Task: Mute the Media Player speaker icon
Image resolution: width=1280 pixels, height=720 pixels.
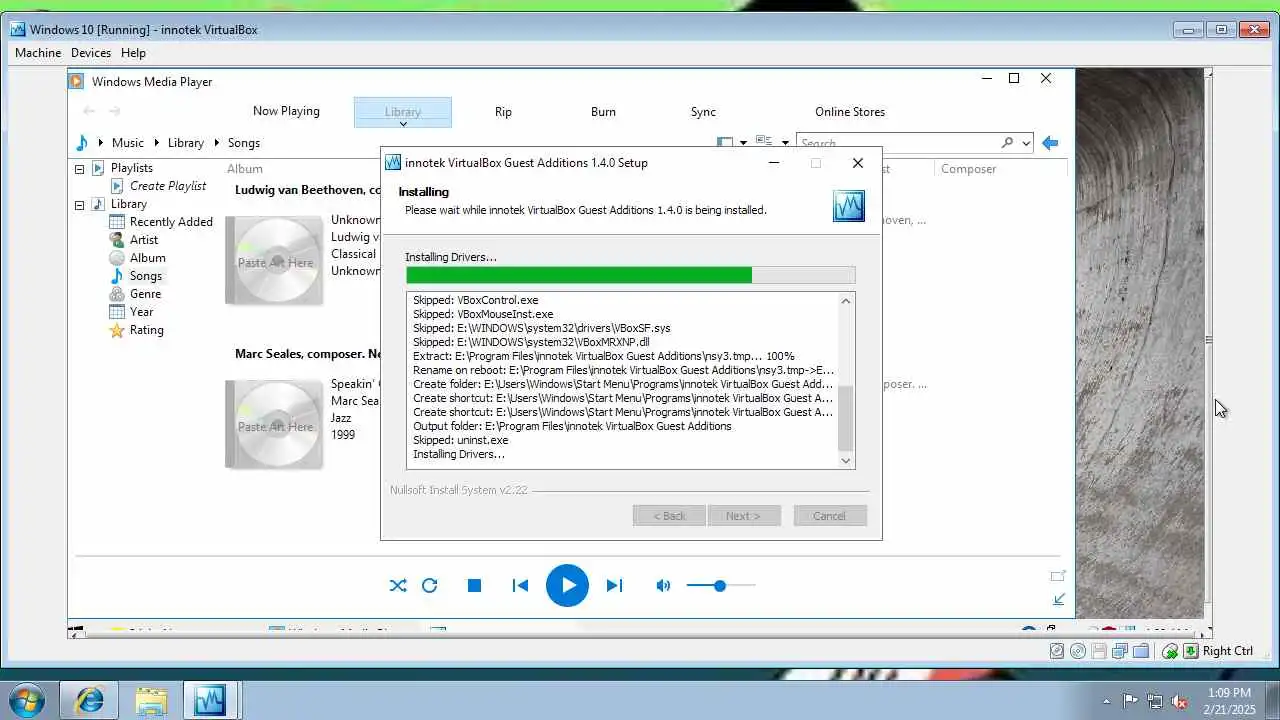Action: [x=663, y=586]
